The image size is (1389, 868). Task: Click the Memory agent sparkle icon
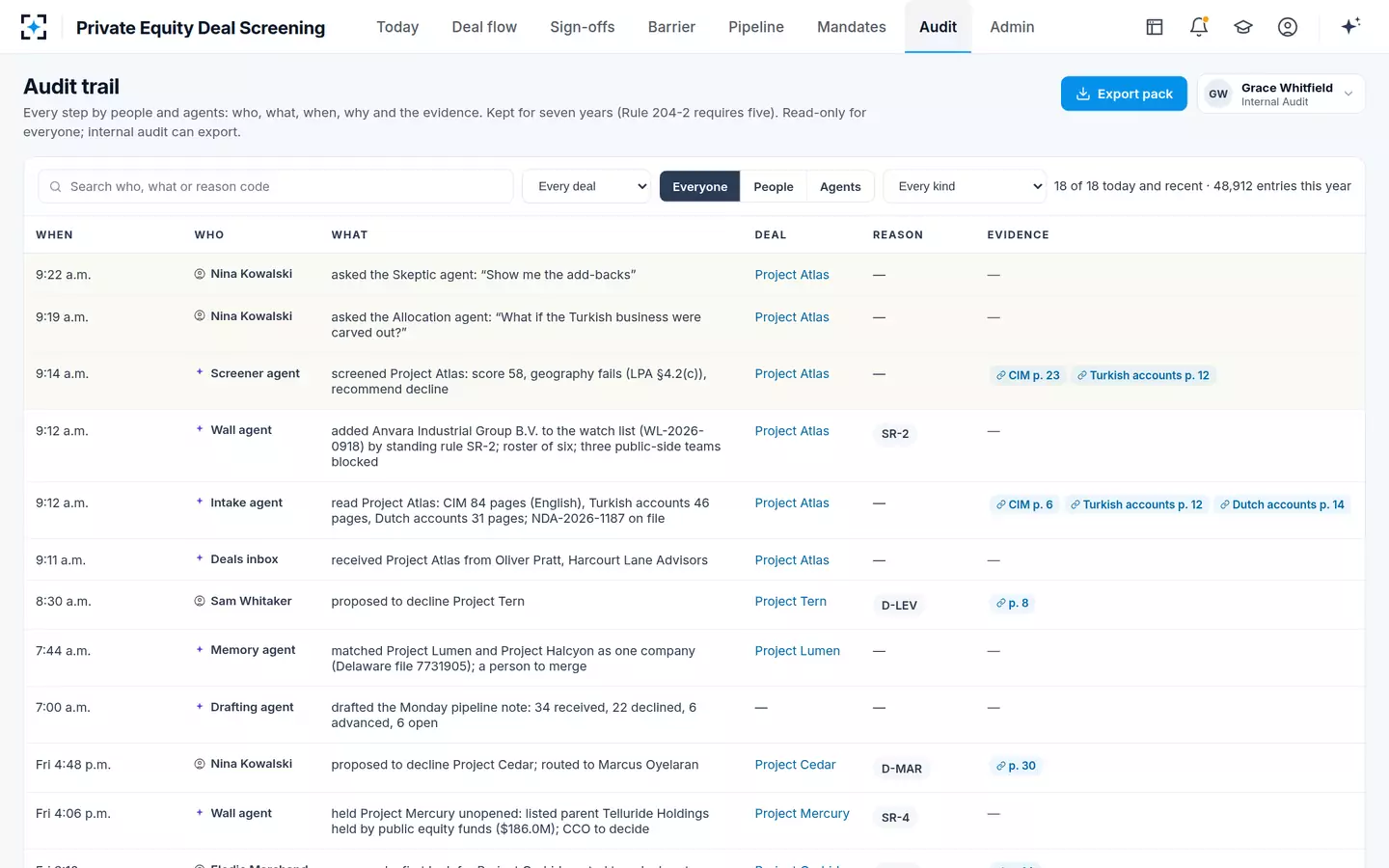(200, 650)
